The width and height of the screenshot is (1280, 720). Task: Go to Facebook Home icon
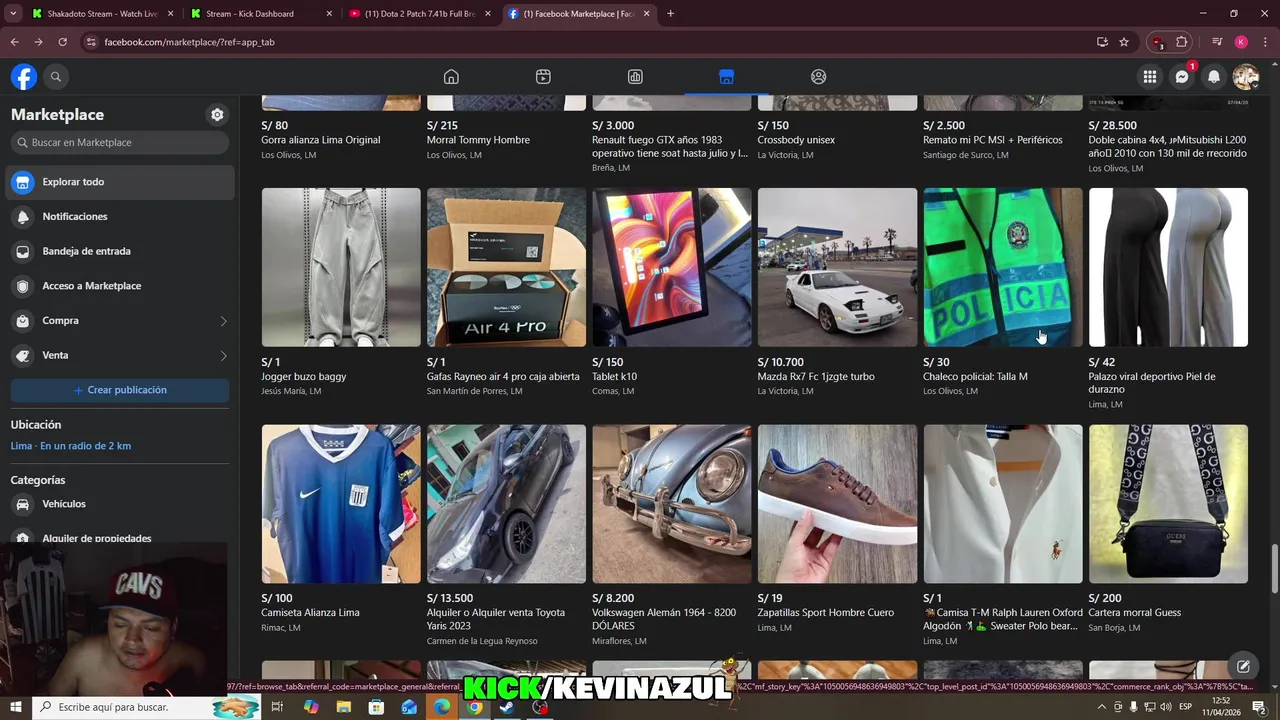point(451,77)
